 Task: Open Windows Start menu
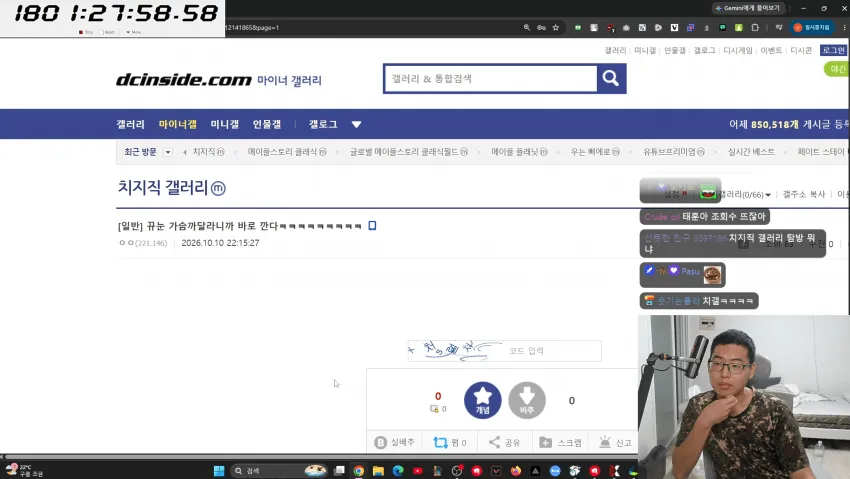(x=219, y=471)
